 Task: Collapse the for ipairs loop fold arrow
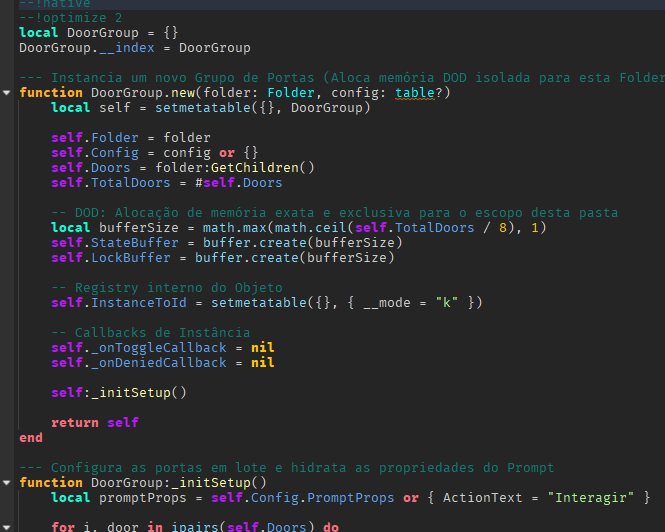[x=6, y=527]
